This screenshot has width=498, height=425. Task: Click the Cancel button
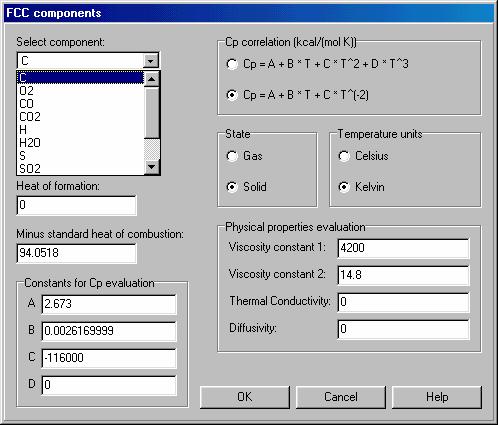tap(341, 397)
